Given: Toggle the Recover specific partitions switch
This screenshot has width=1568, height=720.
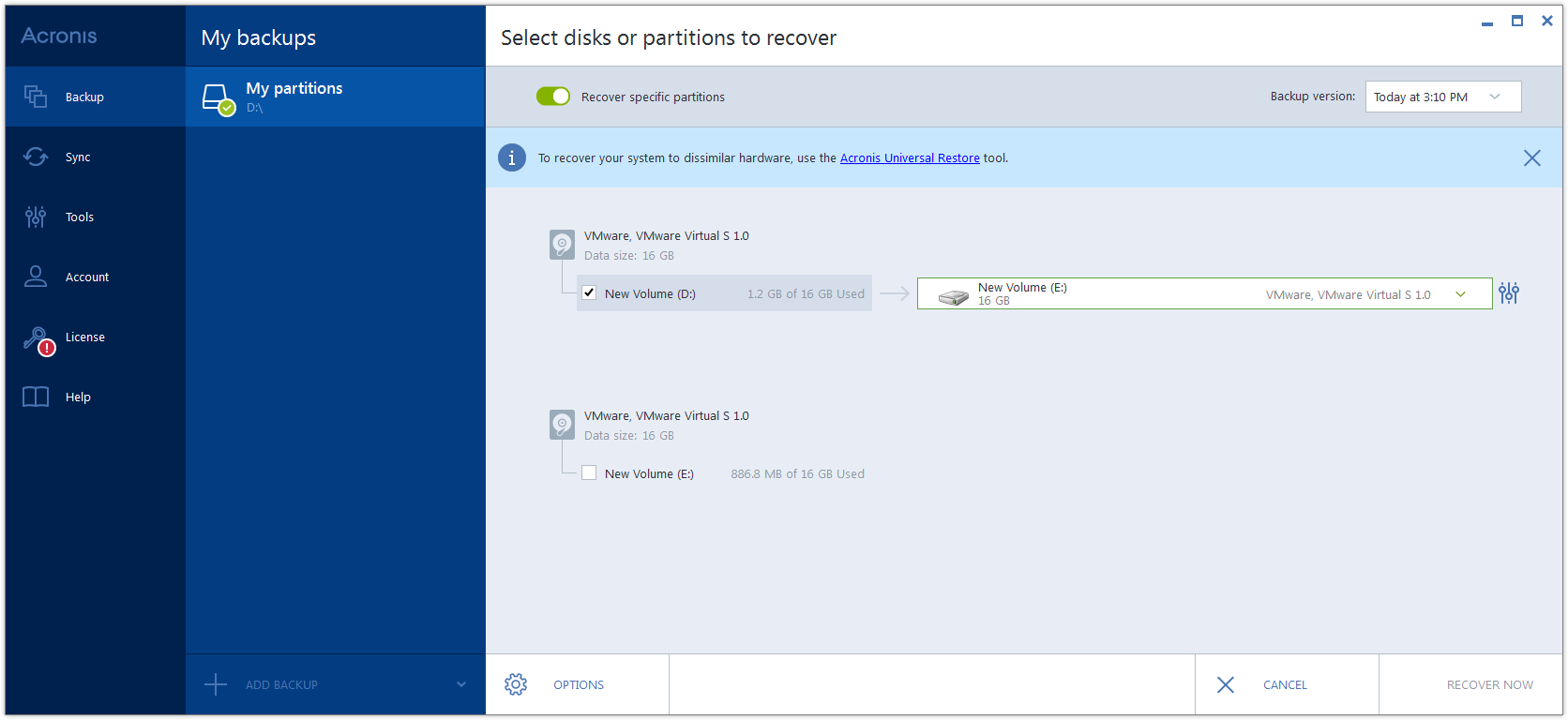Looking at the screenshot, I should [x=552, y=97].
